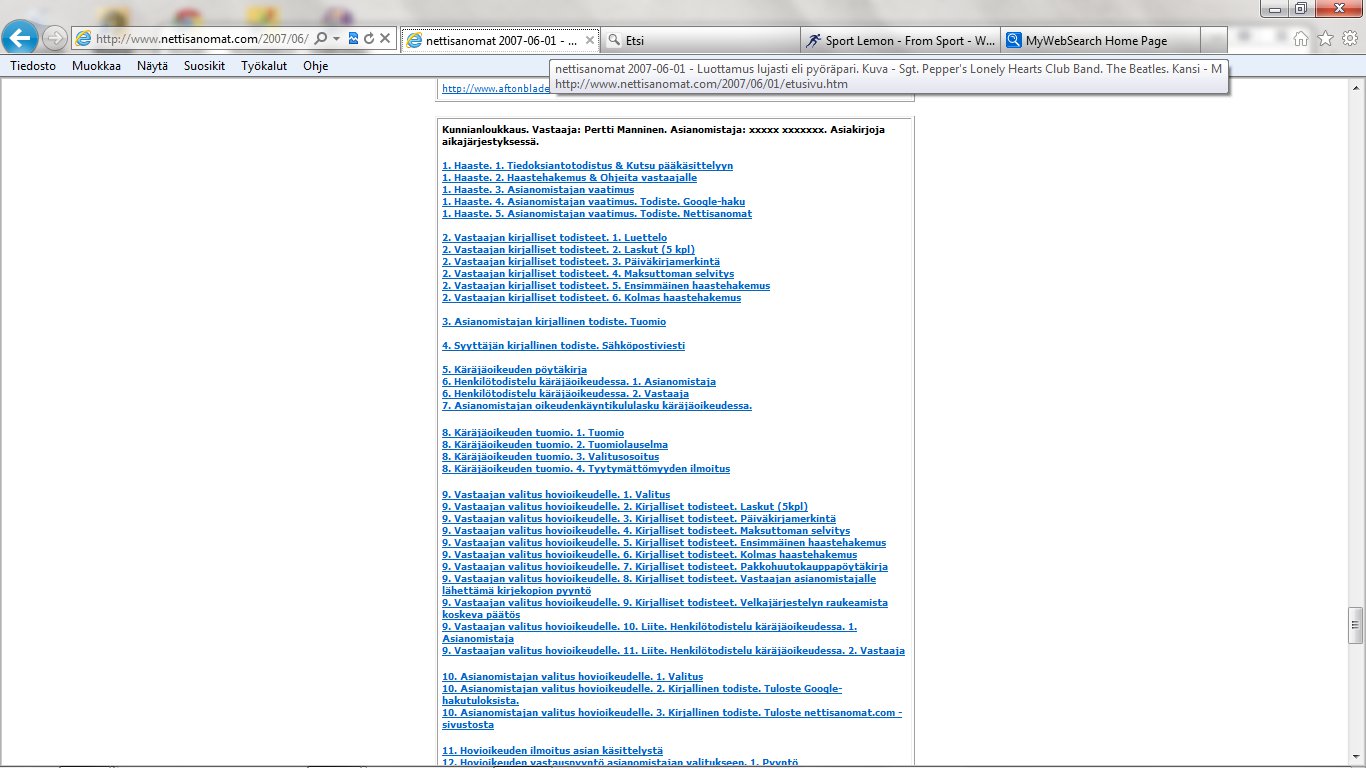The height and width of the screenshot is (768, 1366).
Task: Click the Stop loading X icon
Action: point(385,39)
